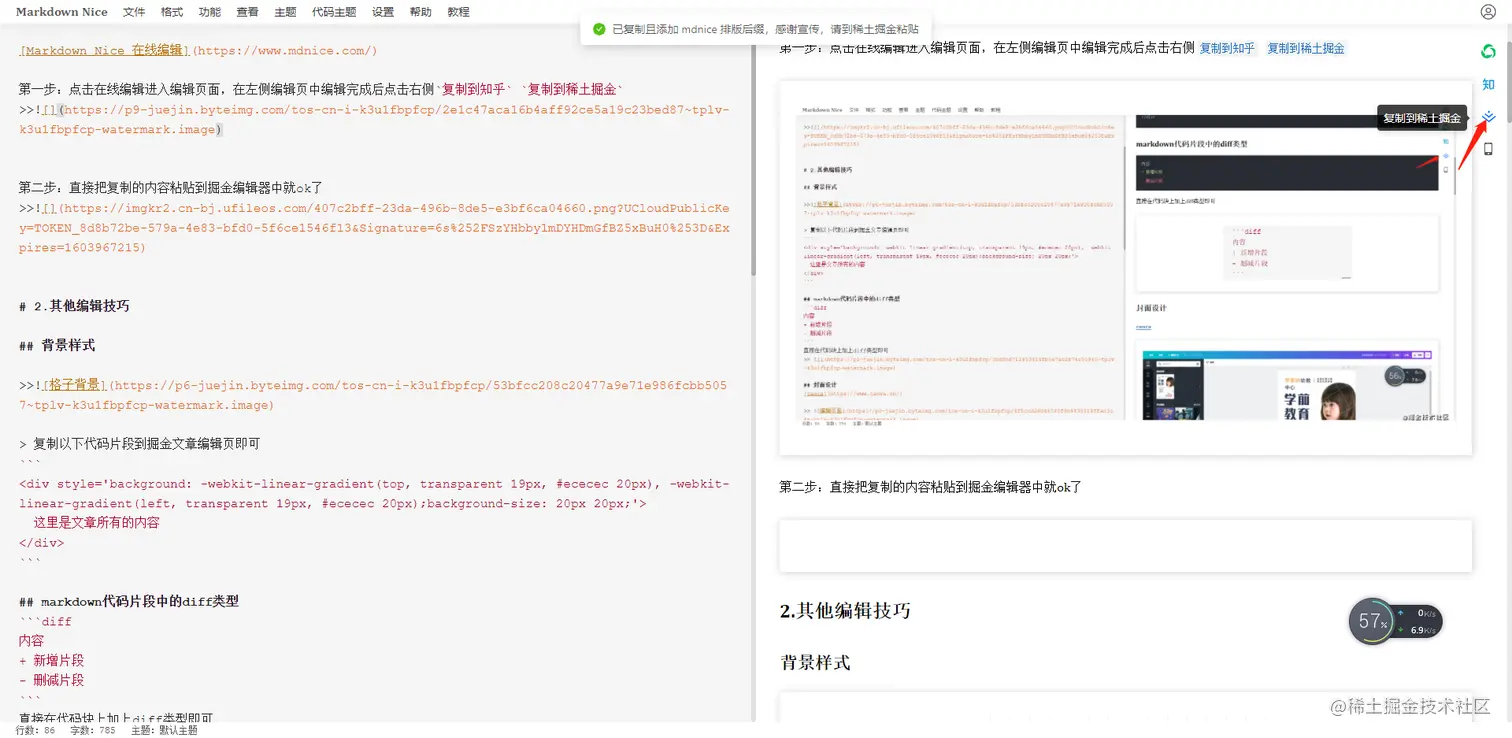The width and height of the screenshot is (1512, 738).
Task: Click the ```diff line in editor
Action: pos(45,621)
